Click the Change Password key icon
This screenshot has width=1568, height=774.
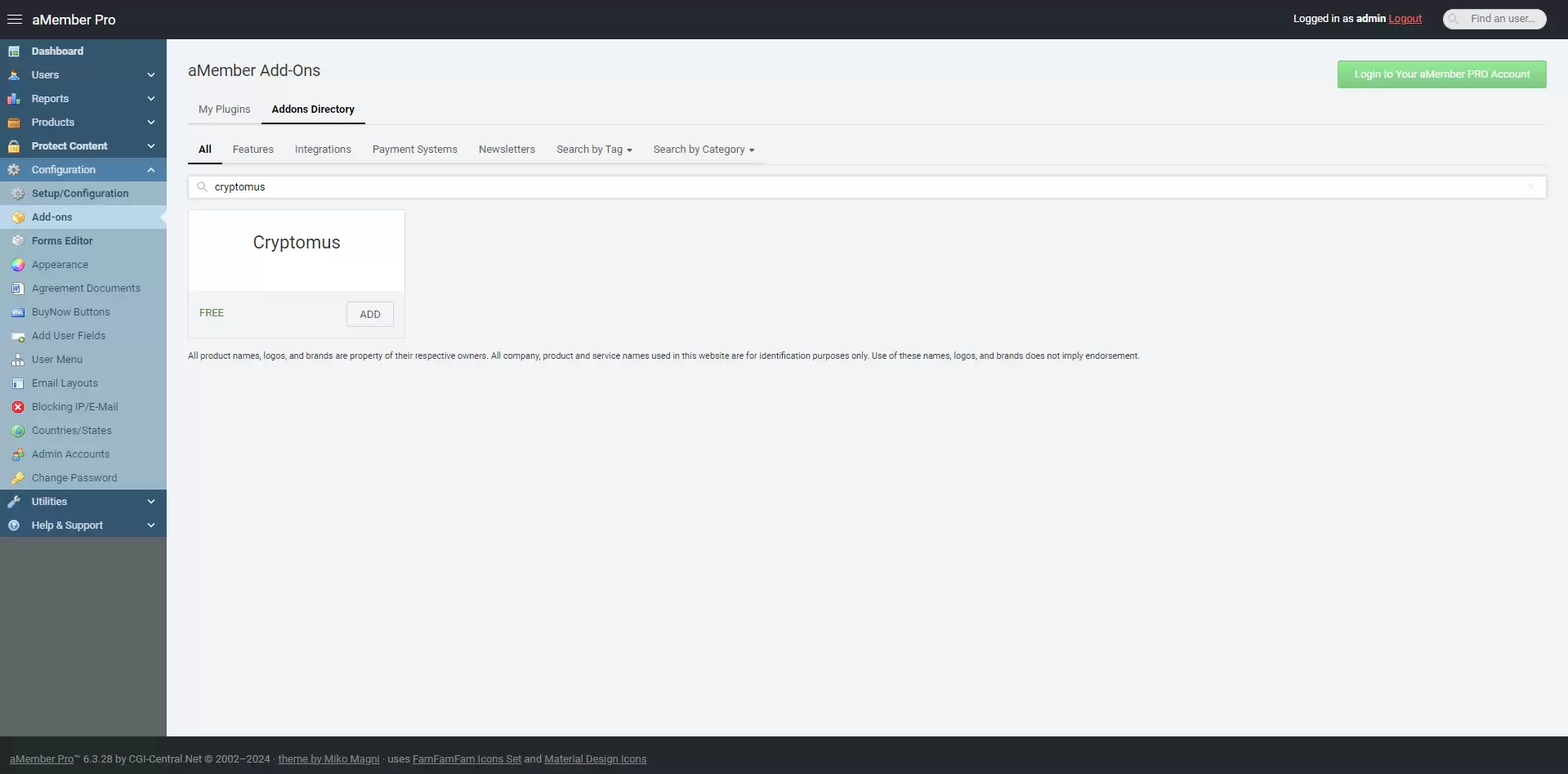[x=18, y=478]
